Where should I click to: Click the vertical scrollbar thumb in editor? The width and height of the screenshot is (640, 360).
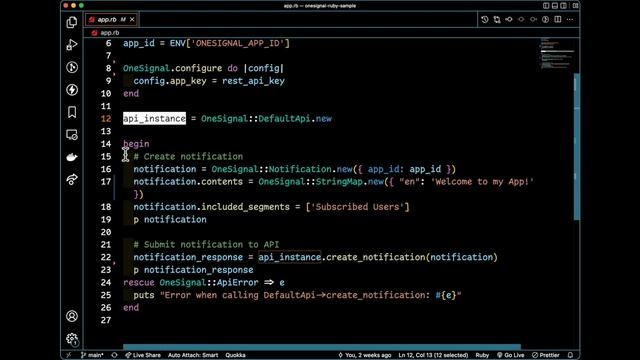tap(577, 147)
